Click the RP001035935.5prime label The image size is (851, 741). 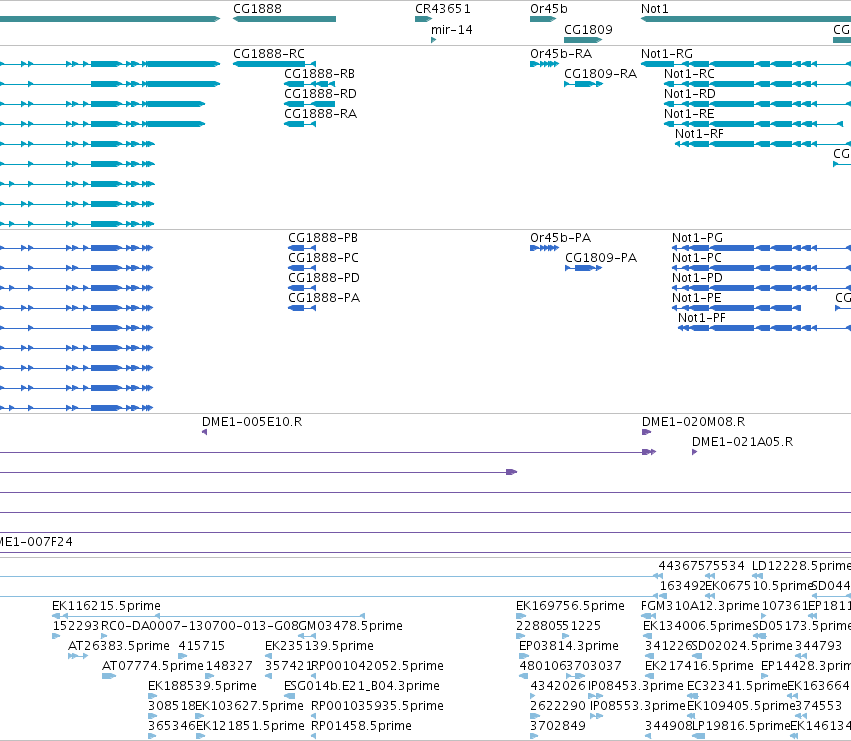[377, 706]
